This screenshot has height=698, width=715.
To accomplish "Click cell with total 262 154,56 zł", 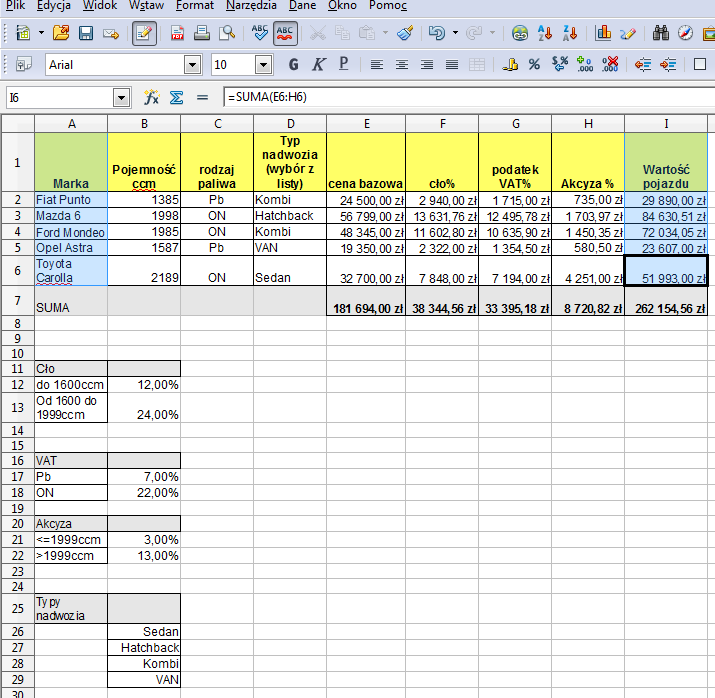I will (666, 301).
